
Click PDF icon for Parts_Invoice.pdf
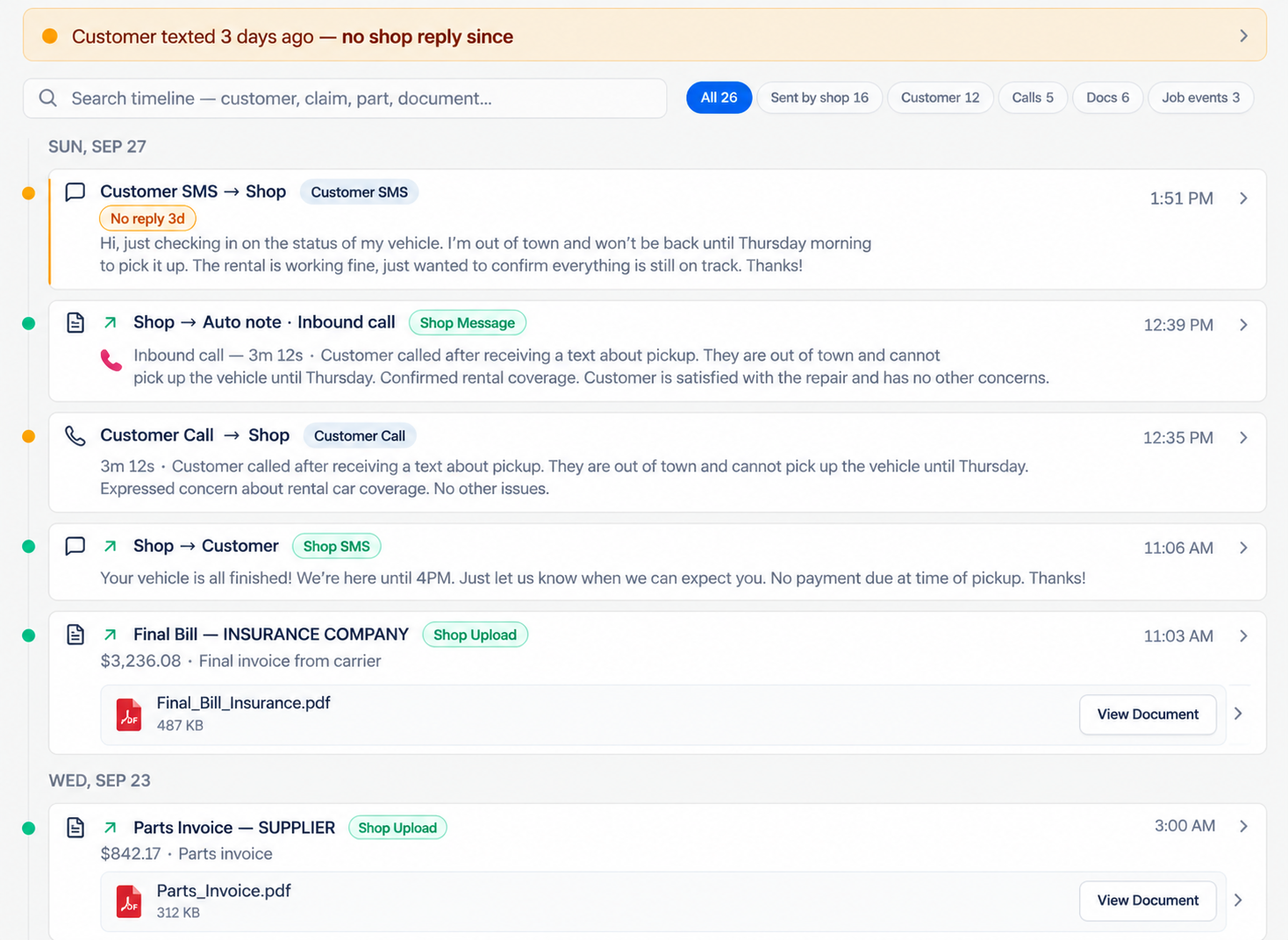(129, 901)
